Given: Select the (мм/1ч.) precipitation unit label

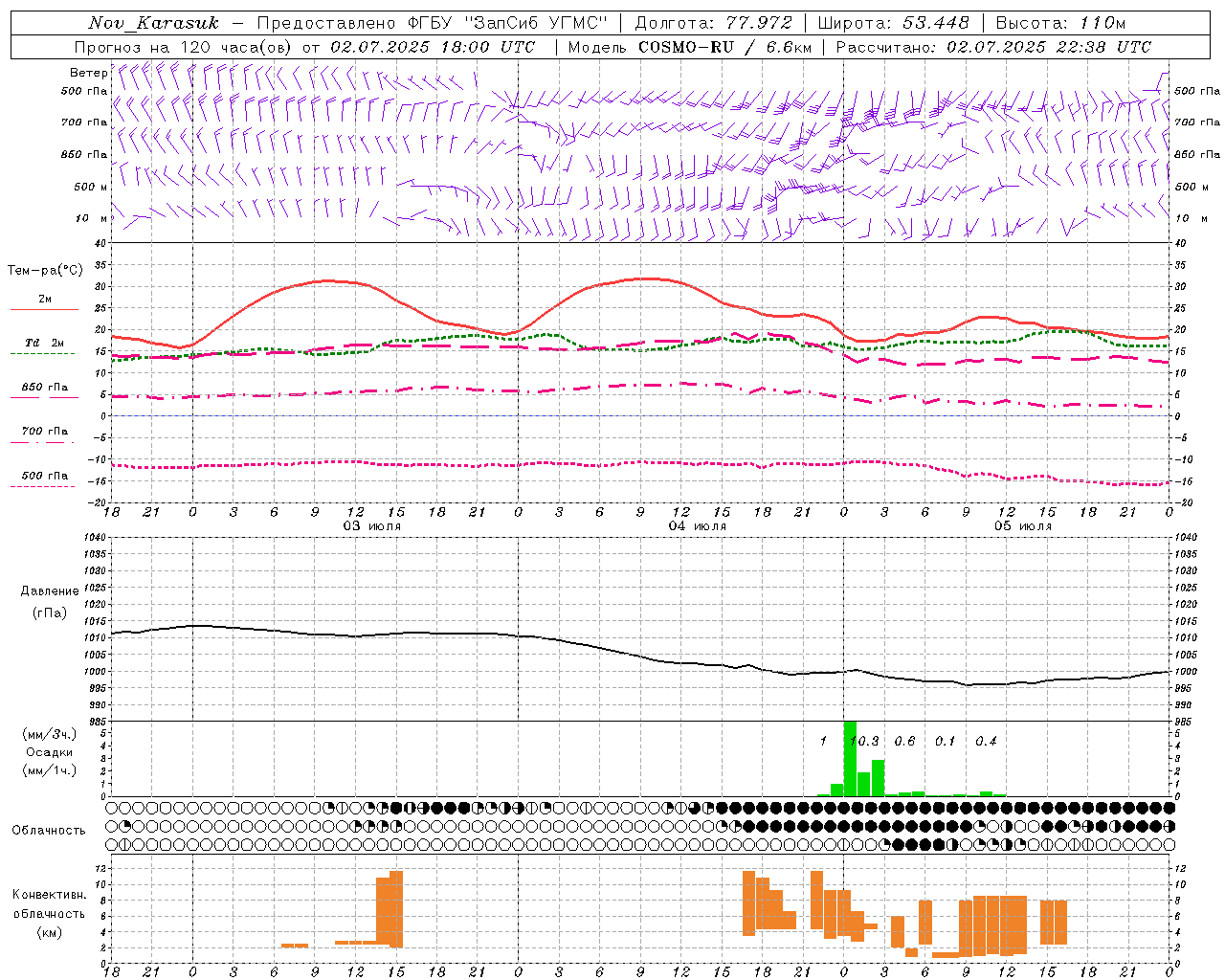Looking at the screenshot, I should coord(50,770).
